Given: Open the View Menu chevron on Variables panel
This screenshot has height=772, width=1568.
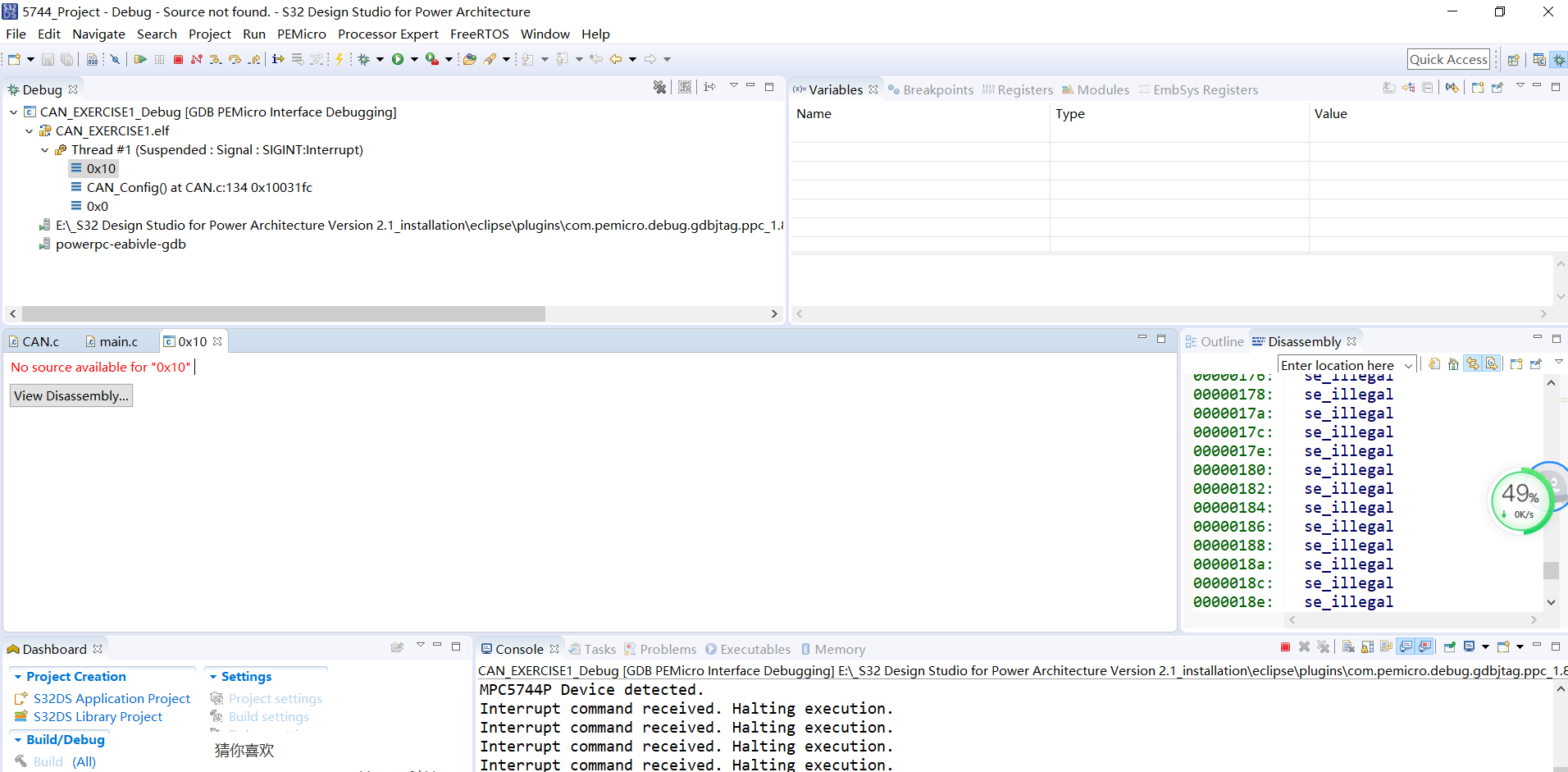Looking at the screenshot, I should [1520, 86].
